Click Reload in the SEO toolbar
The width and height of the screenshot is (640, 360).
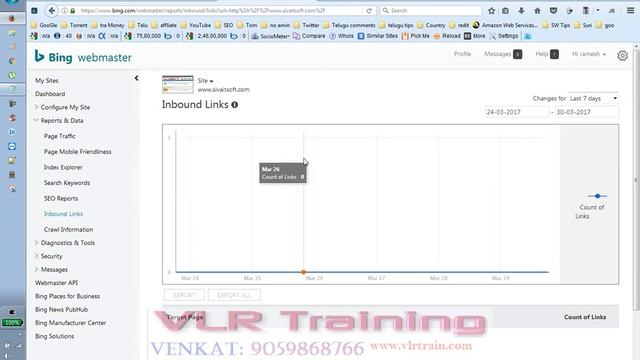click(x=447, y=36)
